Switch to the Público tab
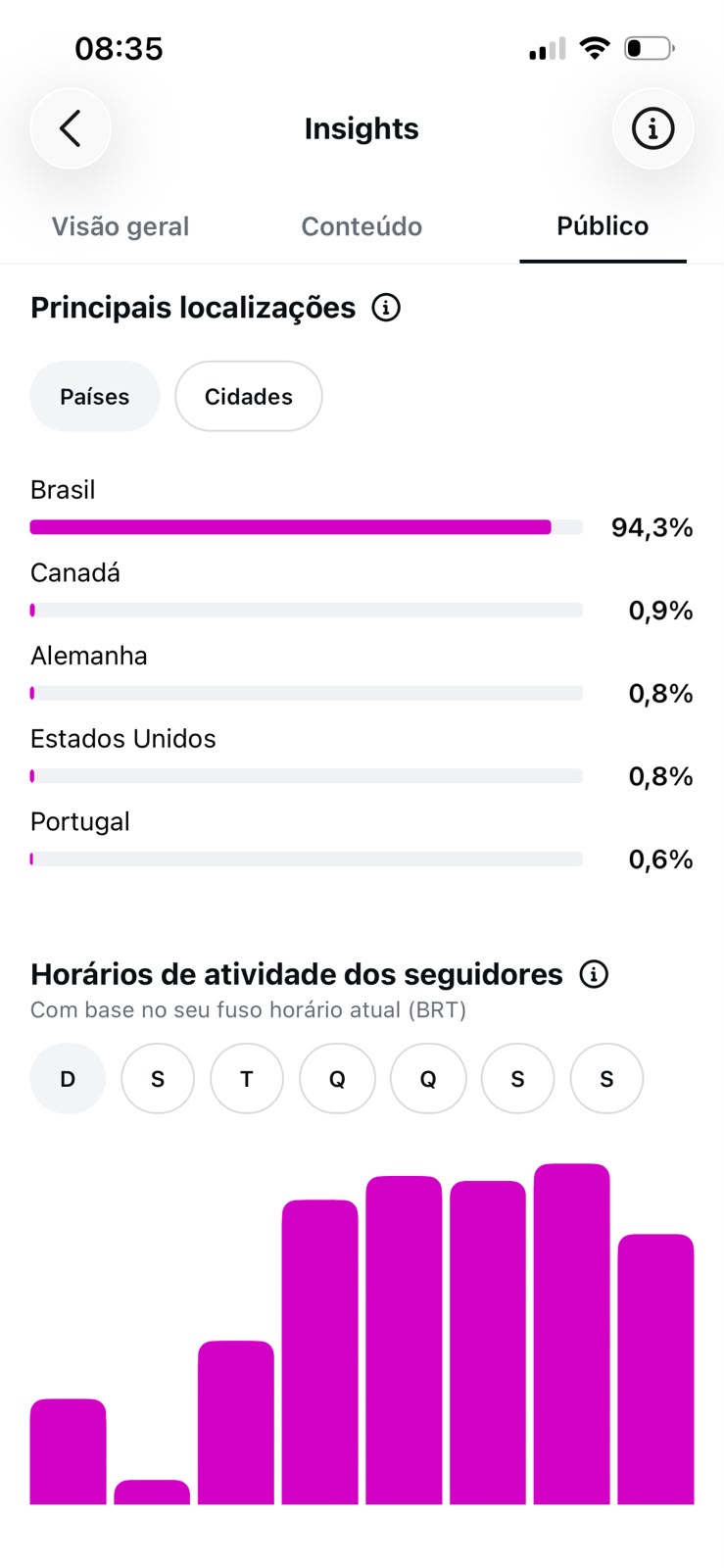The height and width of the screenshot is (1568, 724). pos(603,226)
